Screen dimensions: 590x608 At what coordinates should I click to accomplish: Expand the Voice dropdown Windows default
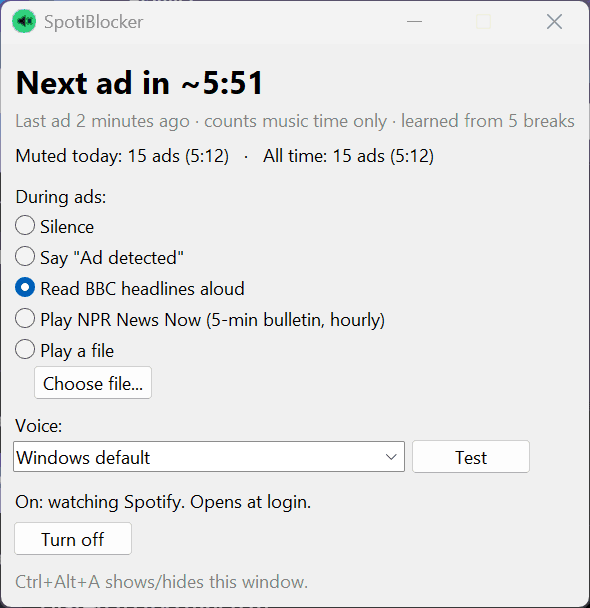point(209,457)
